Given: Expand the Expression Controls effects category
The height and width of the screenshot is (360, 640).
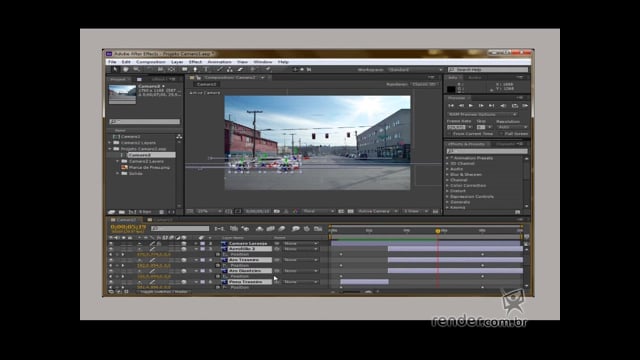Looking at the screenshot, I should (448, 196).
